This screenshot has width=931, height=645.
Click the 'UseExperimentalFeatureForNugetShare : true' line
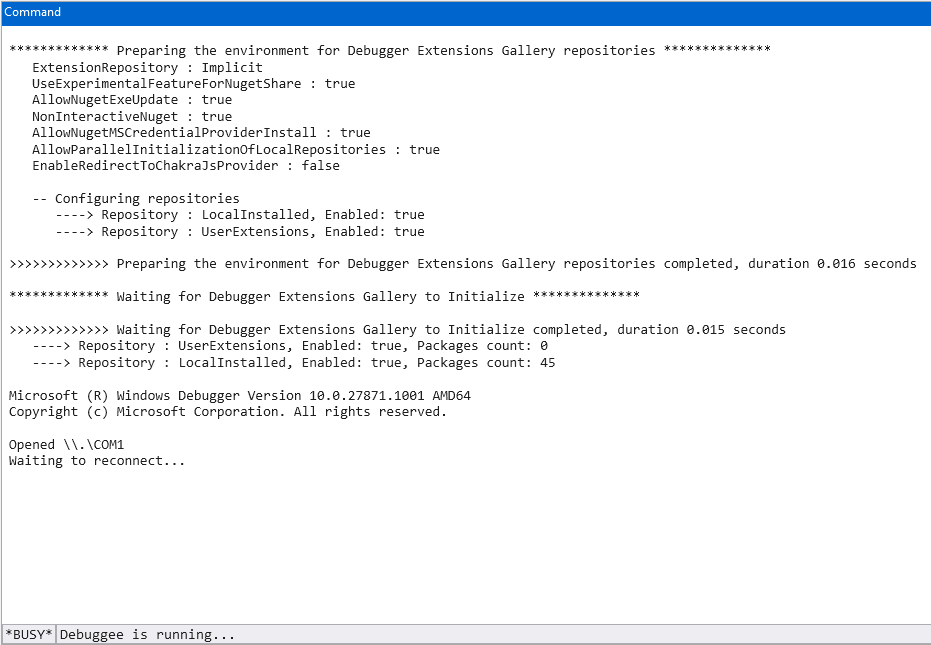(x=193, y=84)
